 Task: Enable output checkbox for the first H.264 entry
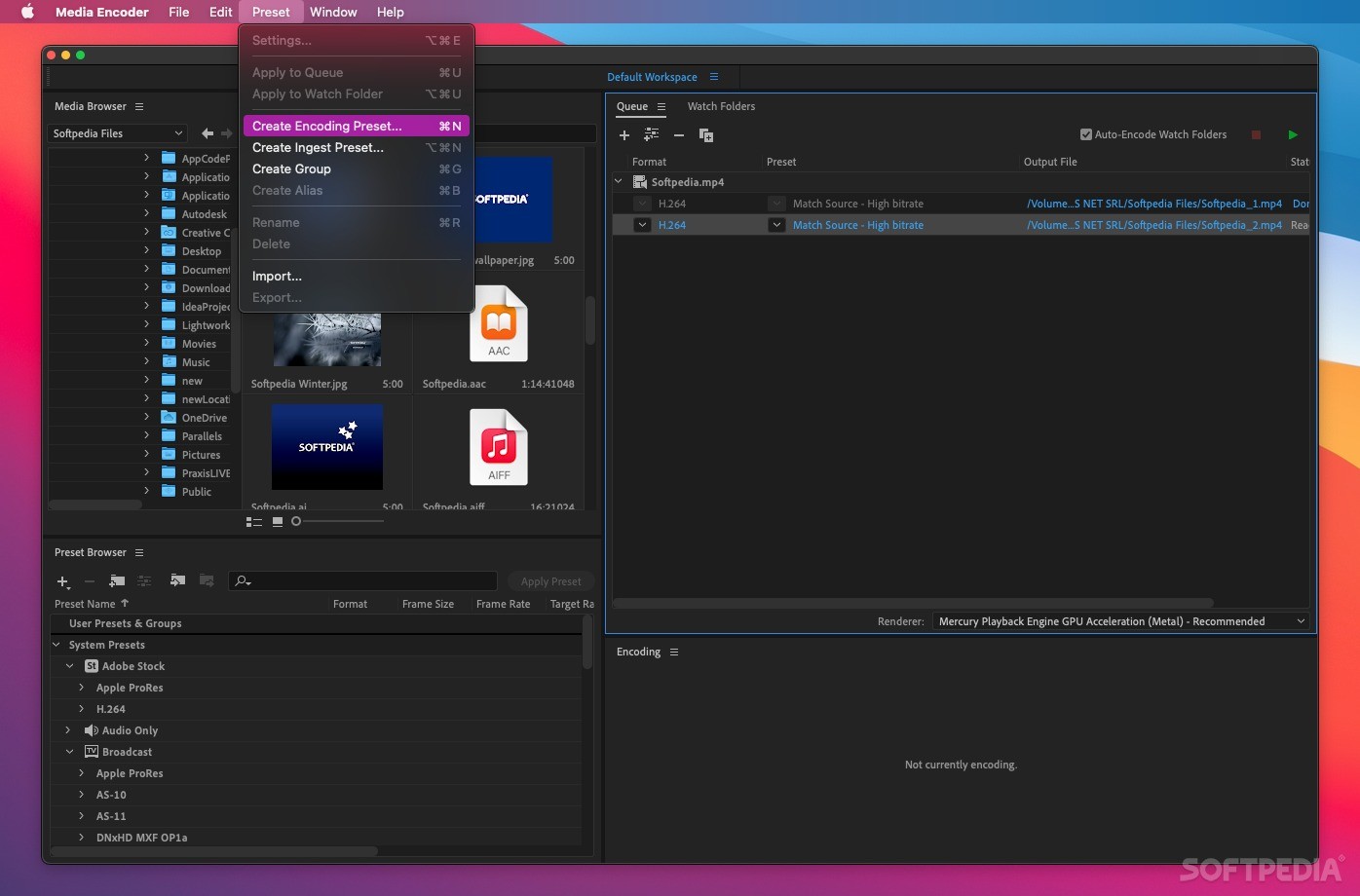tap(642, 204)
